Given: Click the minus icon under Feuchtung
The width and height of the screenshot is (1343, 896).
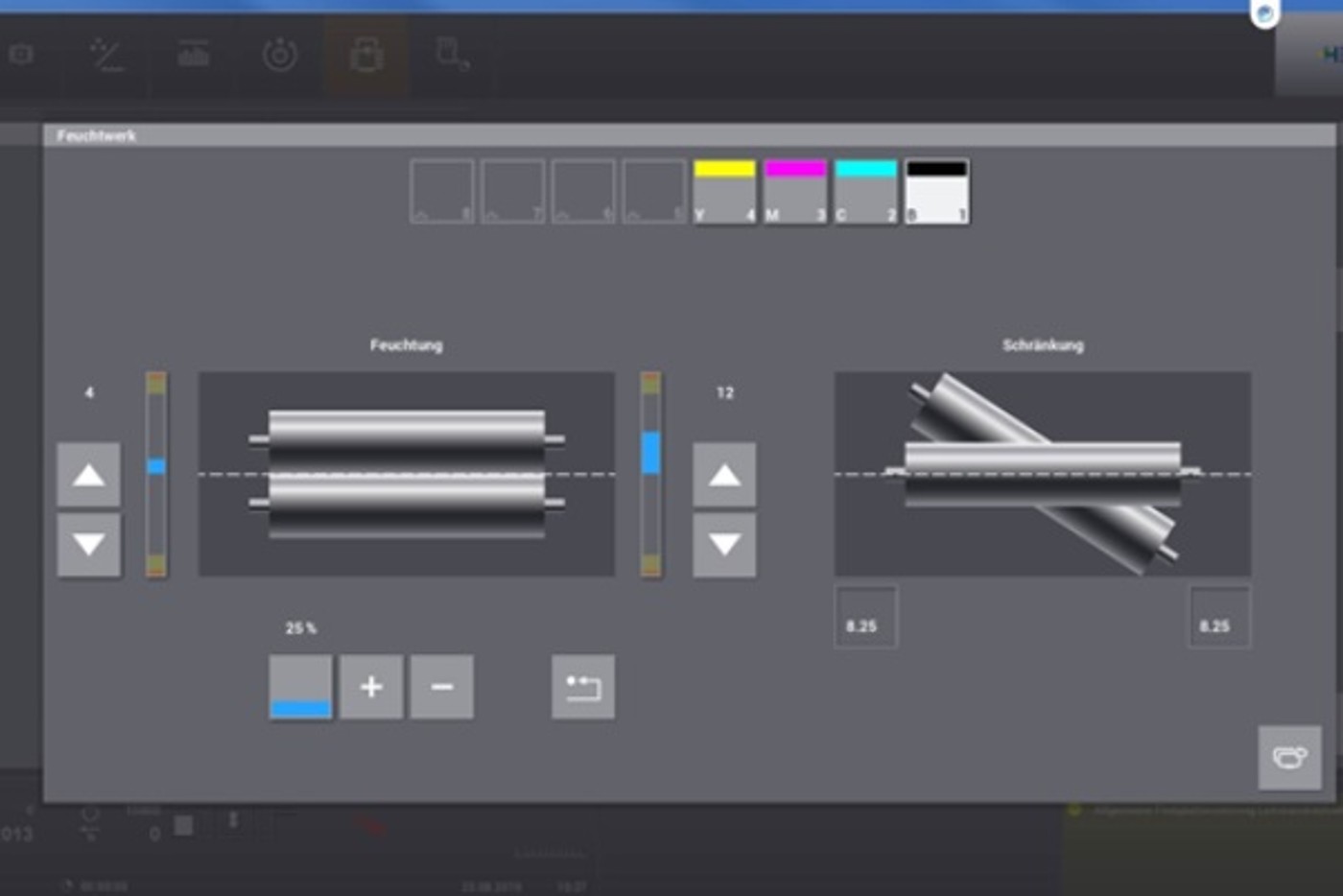Looking at the screenshot, I should point(441,687).
